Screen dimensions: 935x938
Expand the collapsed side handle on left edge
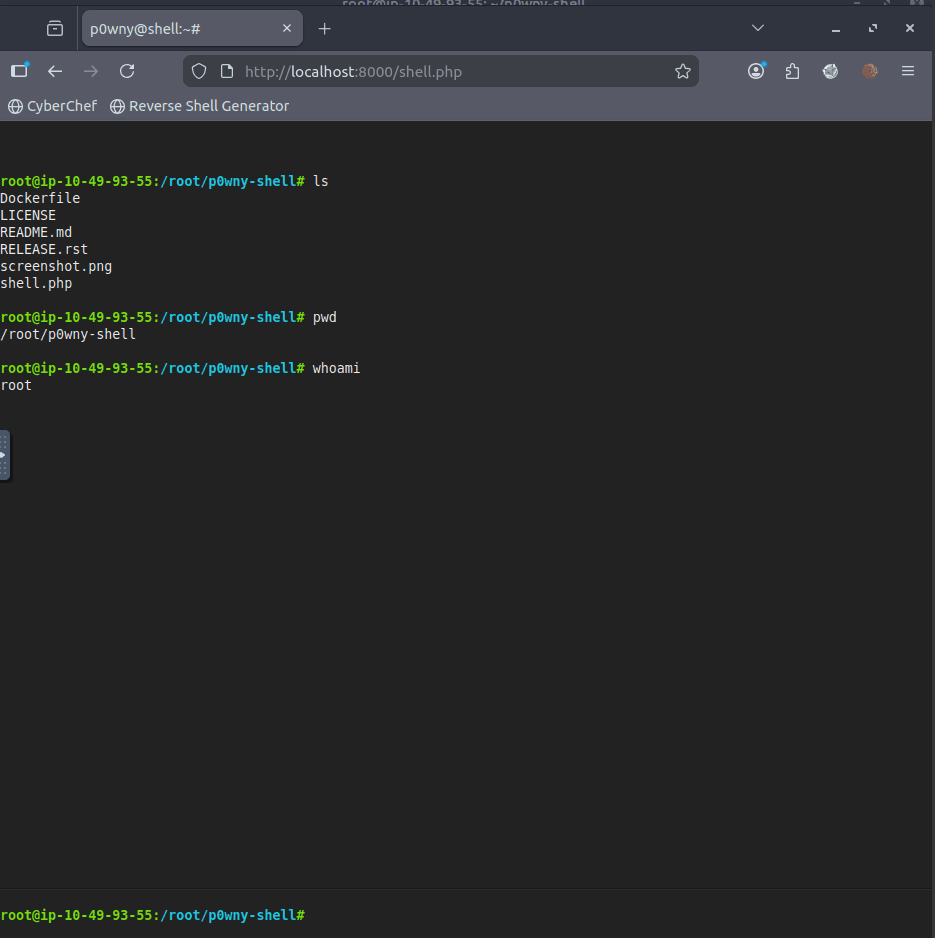(x=4, y=455)
